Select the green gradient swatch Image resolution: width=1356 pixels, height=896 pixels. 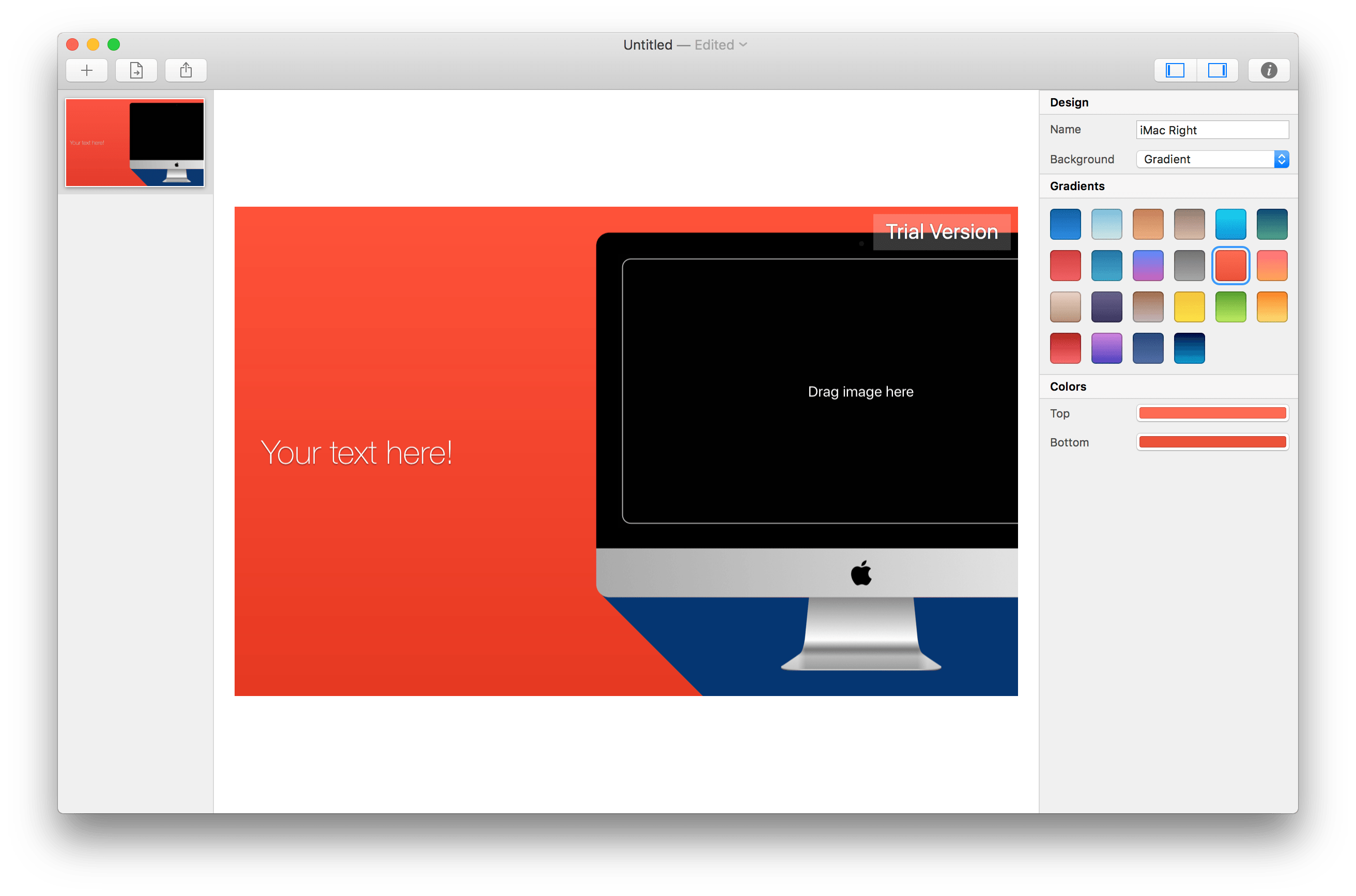[x=1230, y=307]
